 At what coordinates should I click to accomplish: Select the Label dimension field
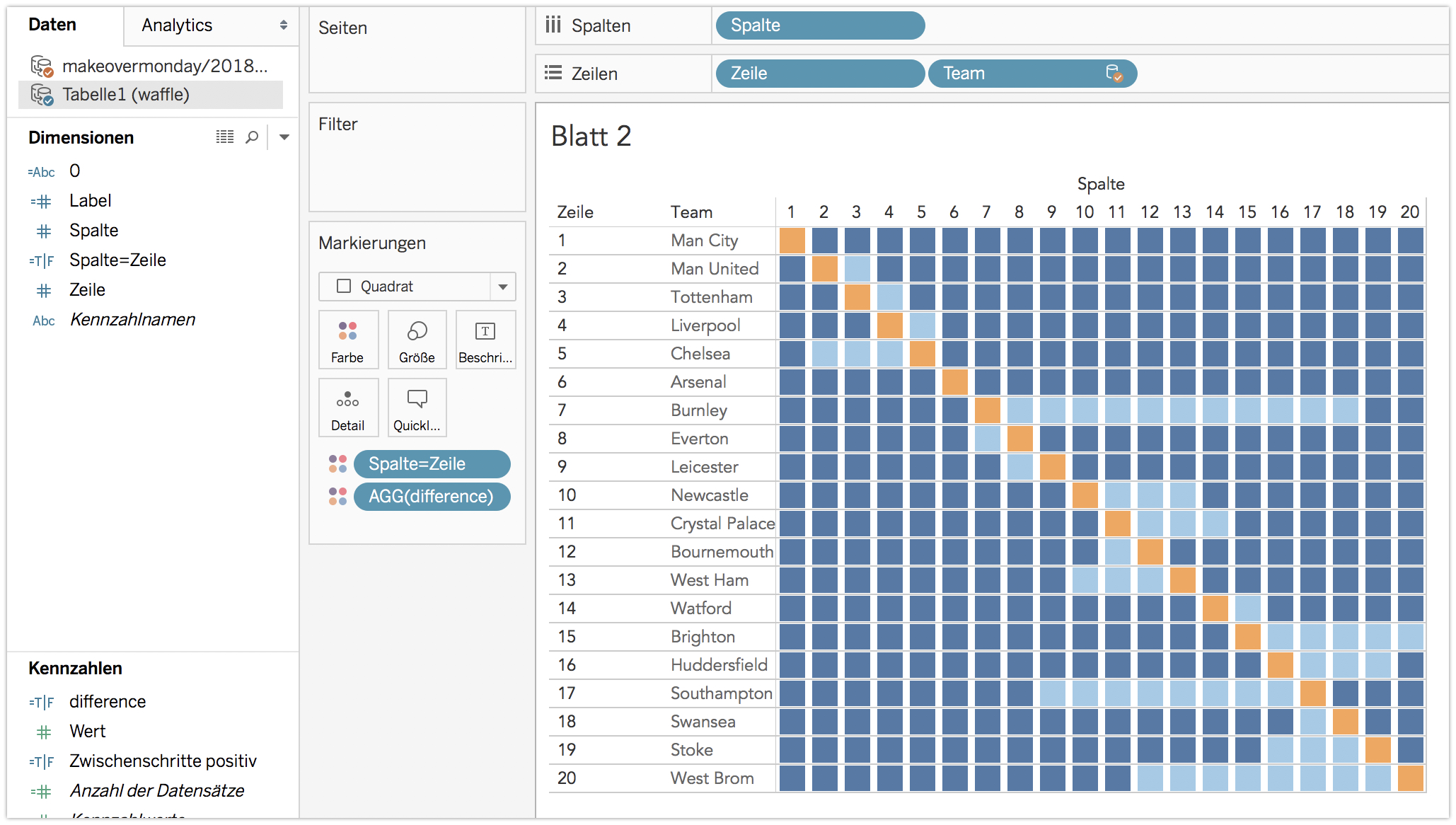[91, 201]
